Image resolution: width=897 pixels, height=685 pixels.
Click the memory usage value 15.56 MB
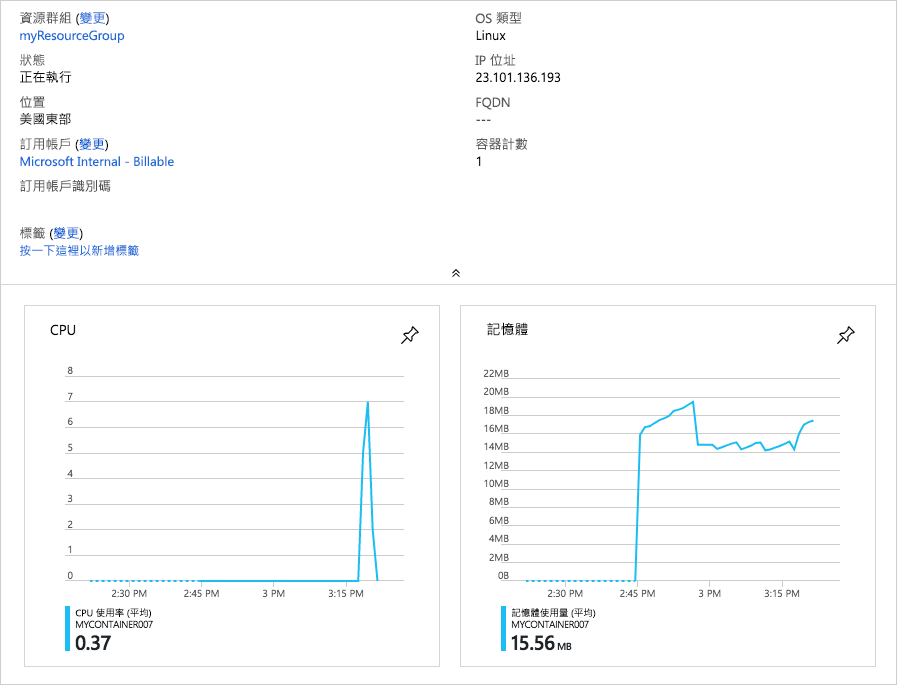541,643
